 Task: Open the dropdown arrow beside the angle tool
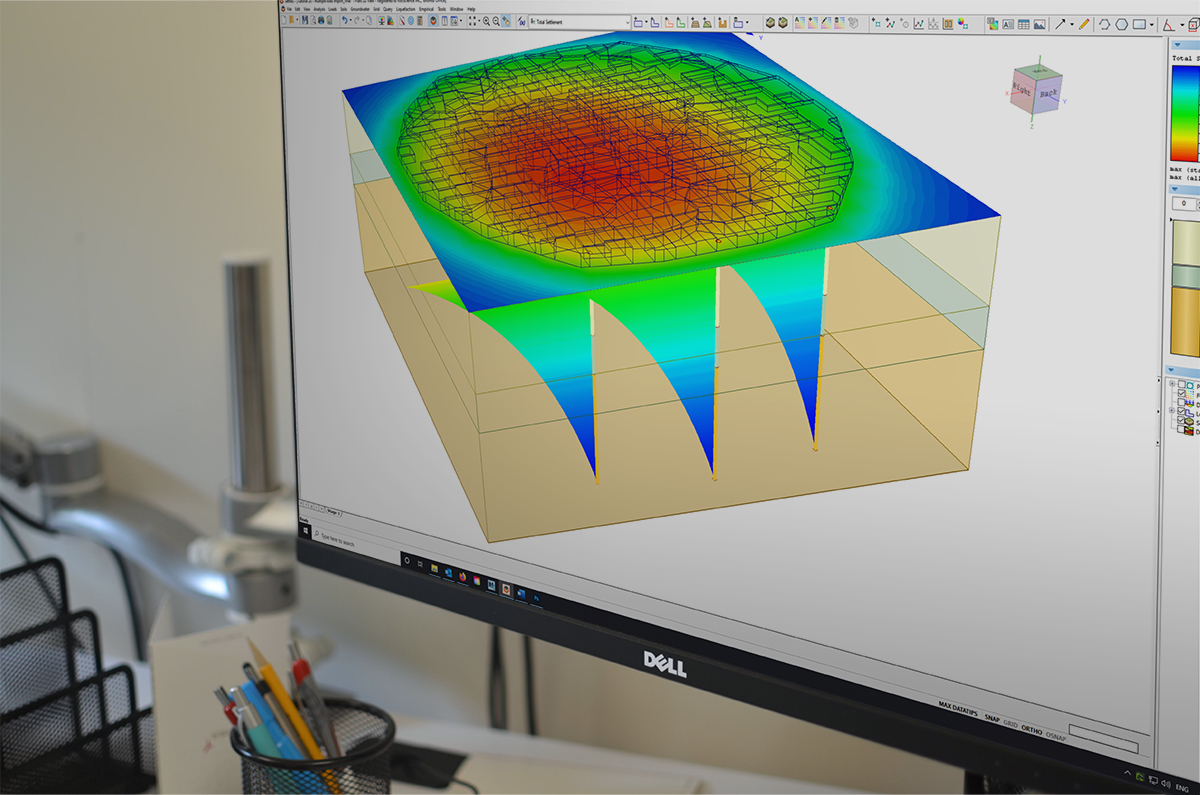click(1181, 26)
